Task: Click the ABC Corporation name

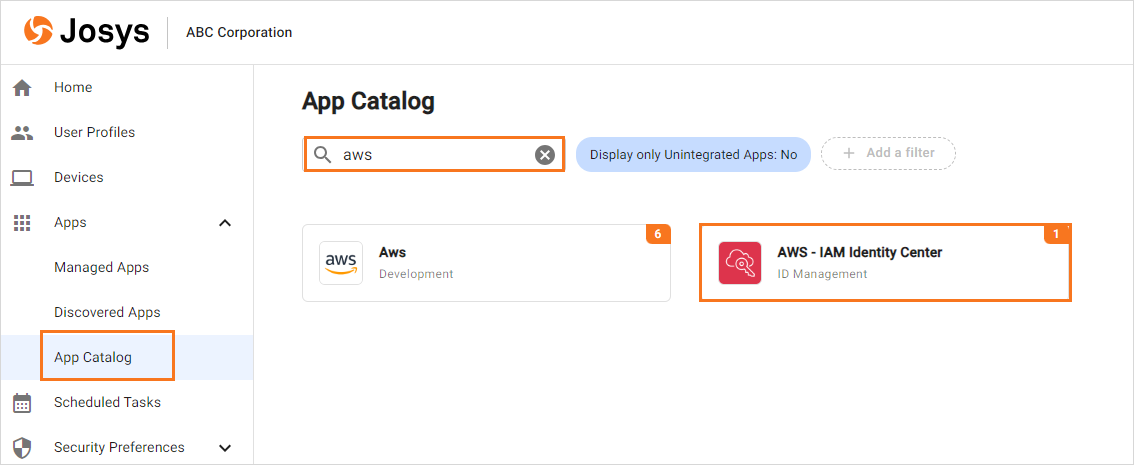Action: click(x=239, y=33)
